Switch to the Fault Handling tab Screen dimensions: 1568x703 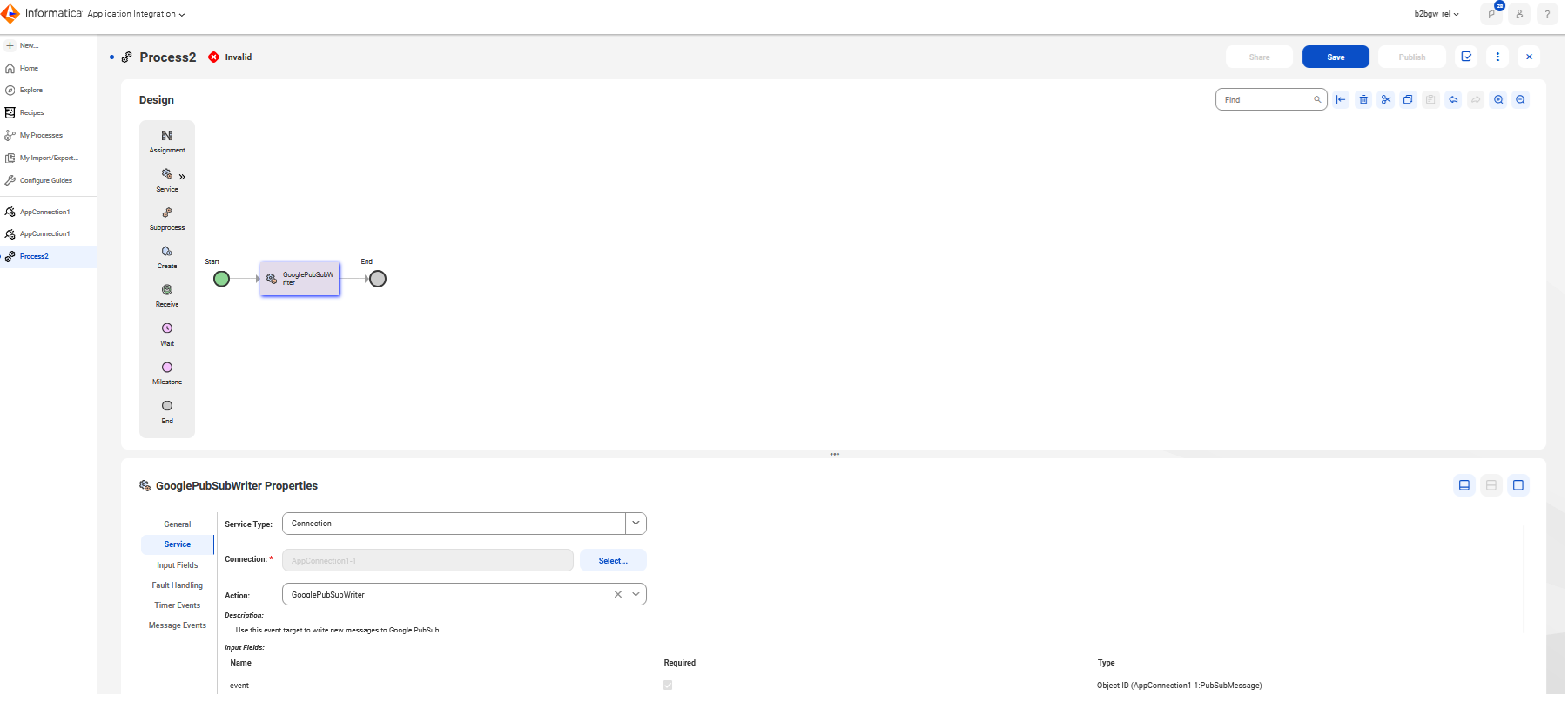177,585
